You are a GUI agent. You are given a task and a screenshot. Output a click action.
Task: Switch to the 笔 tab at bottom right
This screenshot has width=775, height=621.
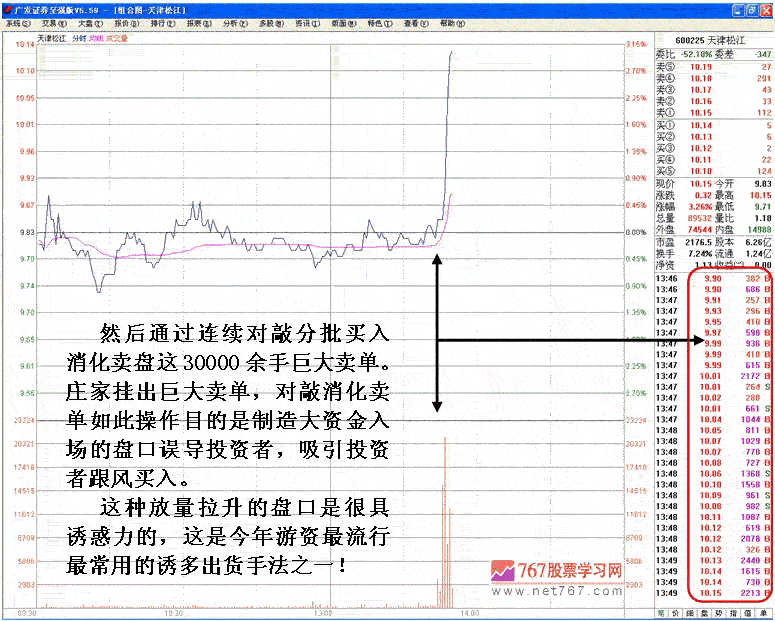(662, 612)
